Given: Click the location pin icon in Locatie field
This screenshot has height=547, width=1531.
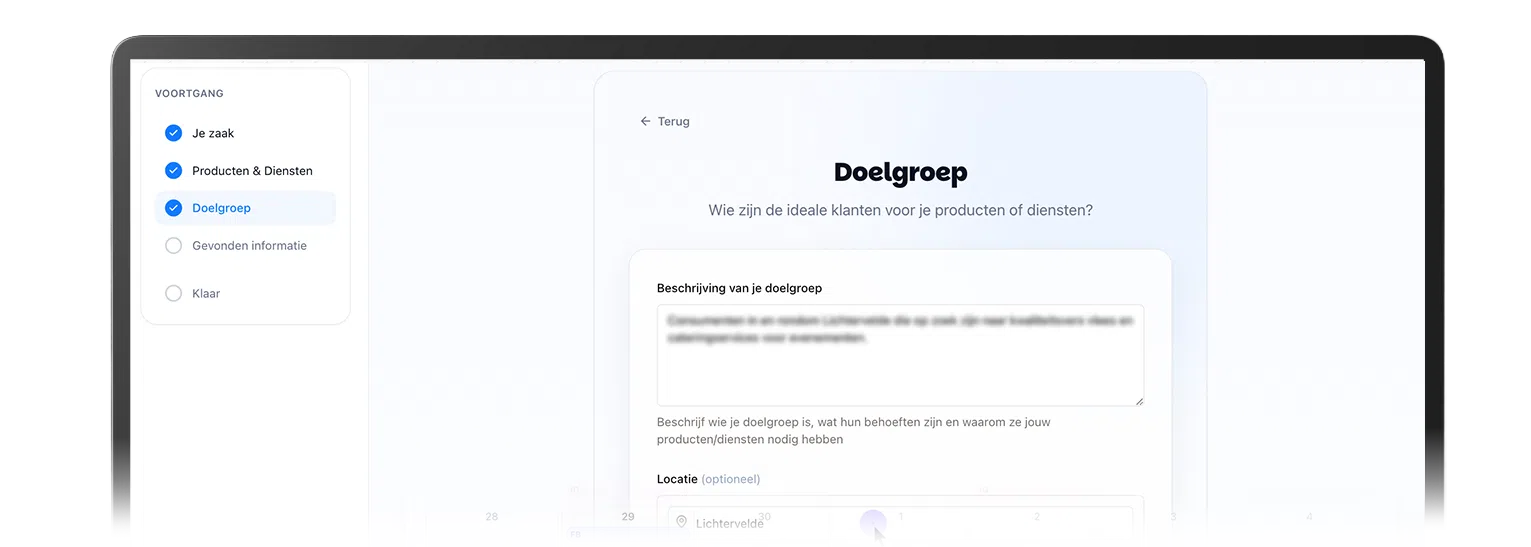Looking at the screenshot, I should [681, 522].
